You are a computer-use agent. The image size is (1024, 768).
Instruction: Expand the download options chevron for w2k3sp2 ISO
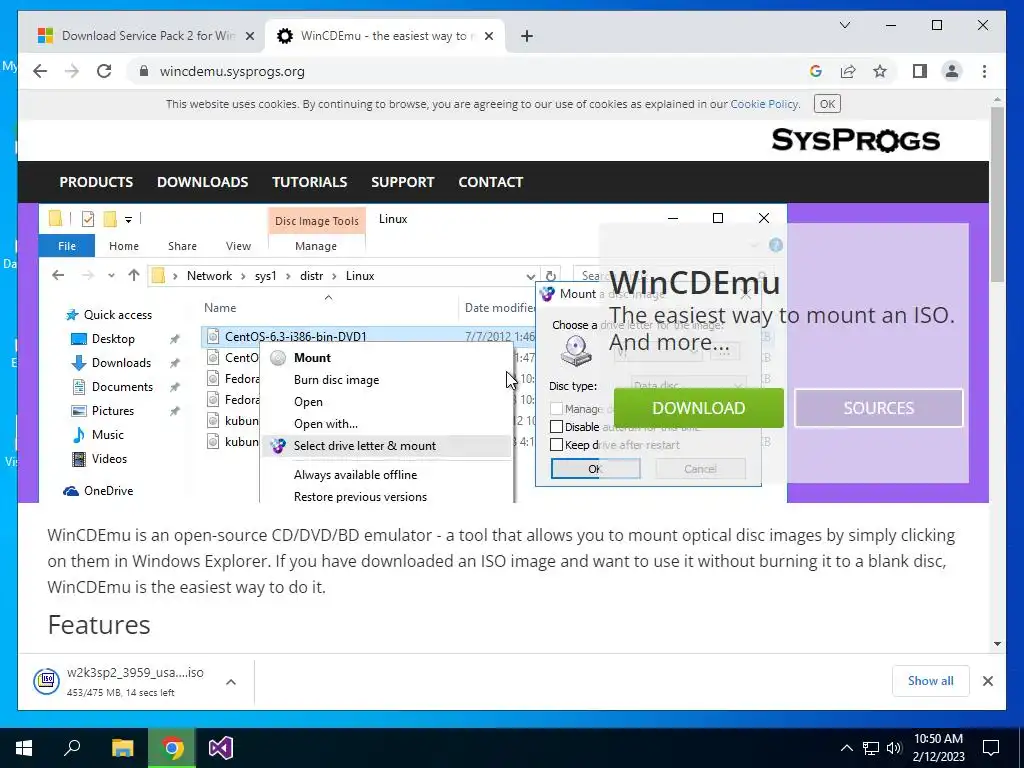coord(231,682)
